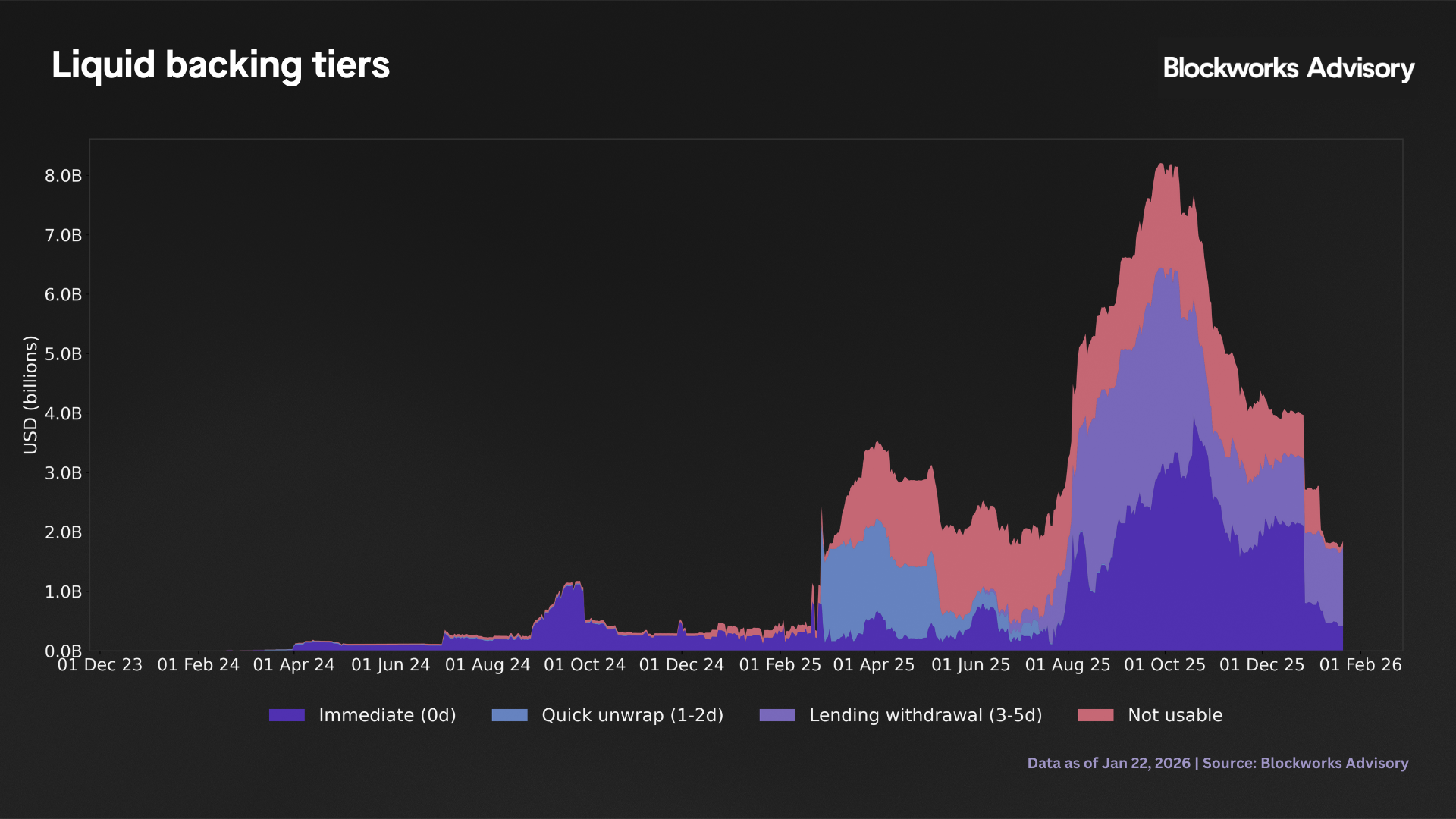Click the Lending withdrawal (3-5d) legend label

click(x=926, y=715)
